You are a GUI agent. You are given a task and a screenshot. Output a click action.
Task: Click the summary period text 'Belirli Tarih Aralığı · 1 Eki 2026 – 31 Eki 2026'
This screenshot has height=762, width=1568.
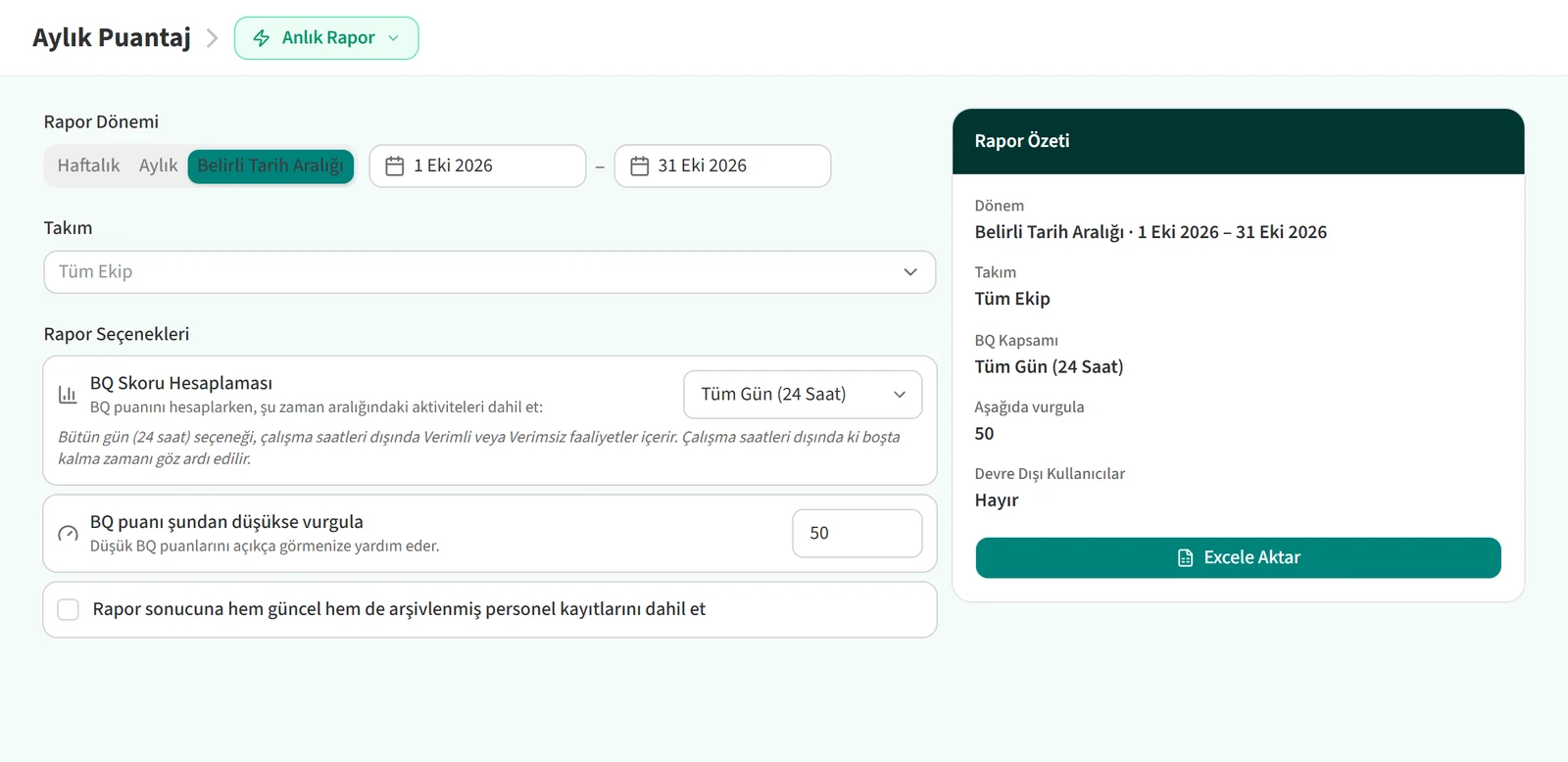(1151, 232)
